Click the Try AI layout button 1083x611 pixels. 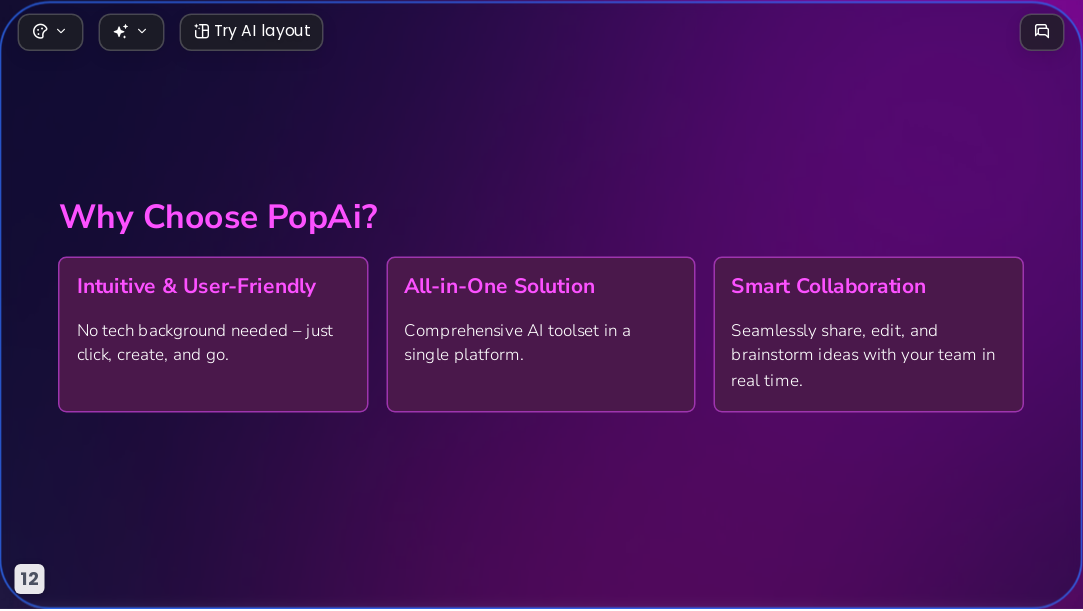click(251, 32)
